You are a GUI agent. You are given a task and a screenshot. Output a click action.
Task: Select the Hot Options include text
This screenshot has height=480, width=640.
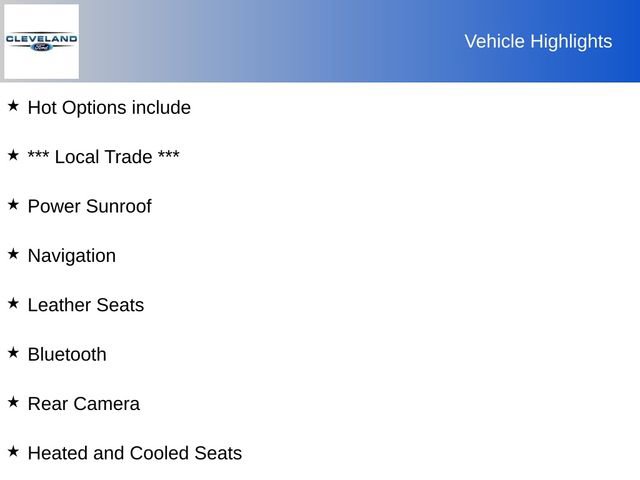pos(109,107)
